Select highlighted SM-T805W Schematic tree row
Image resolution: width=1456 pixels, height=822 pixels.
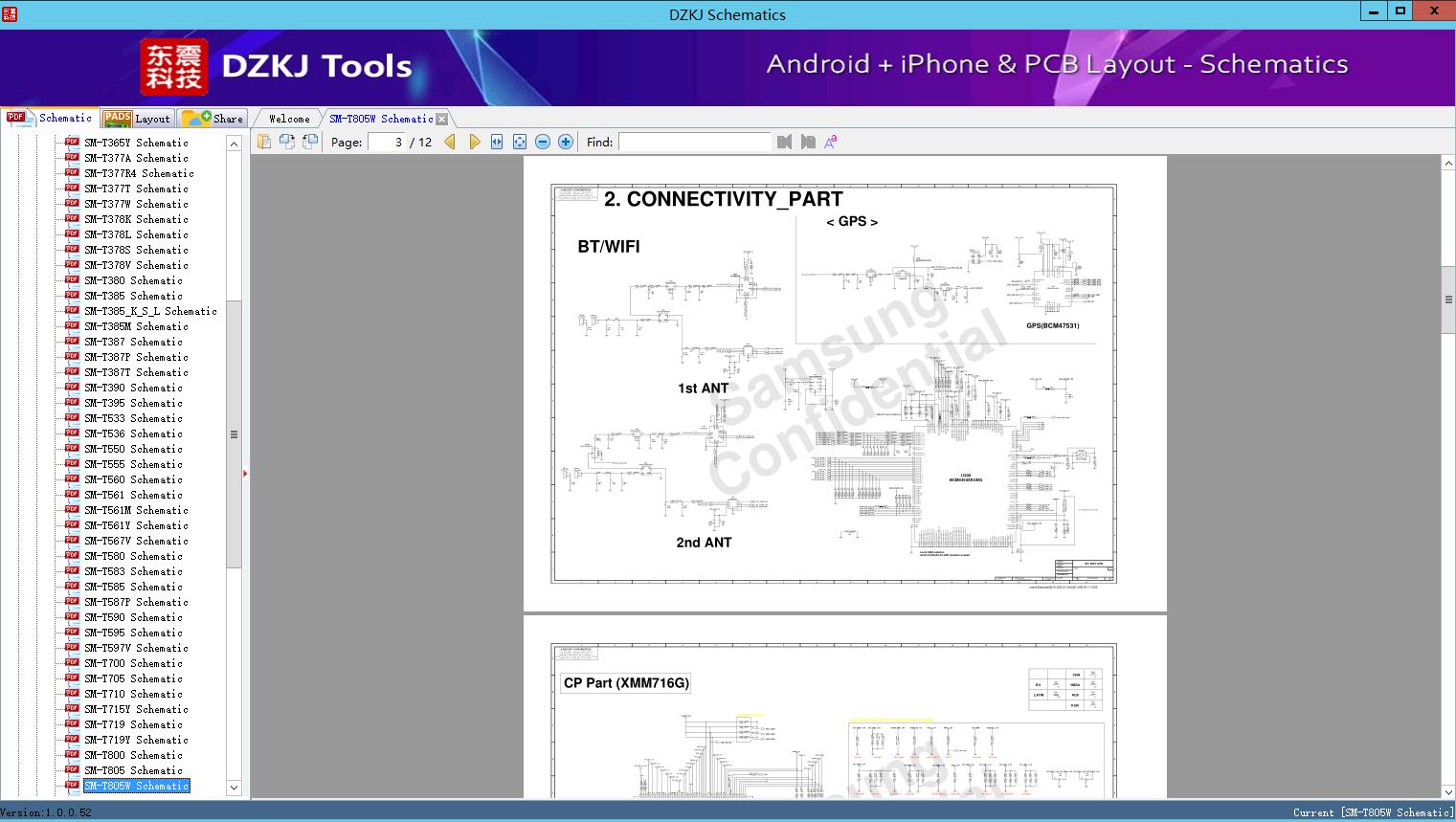coord(137,786)
